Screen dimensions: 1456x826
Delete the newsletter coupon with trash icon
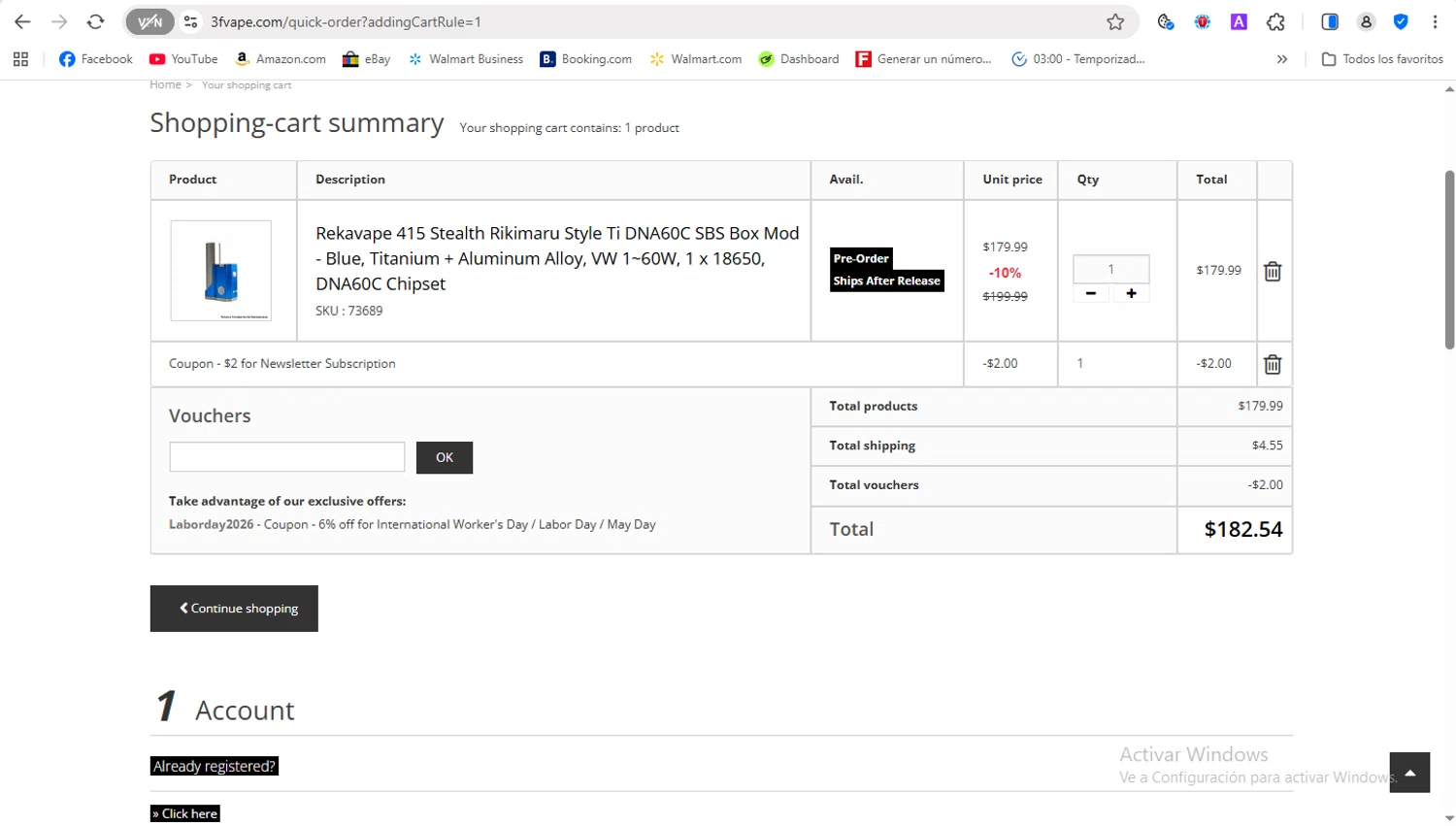1273,364
